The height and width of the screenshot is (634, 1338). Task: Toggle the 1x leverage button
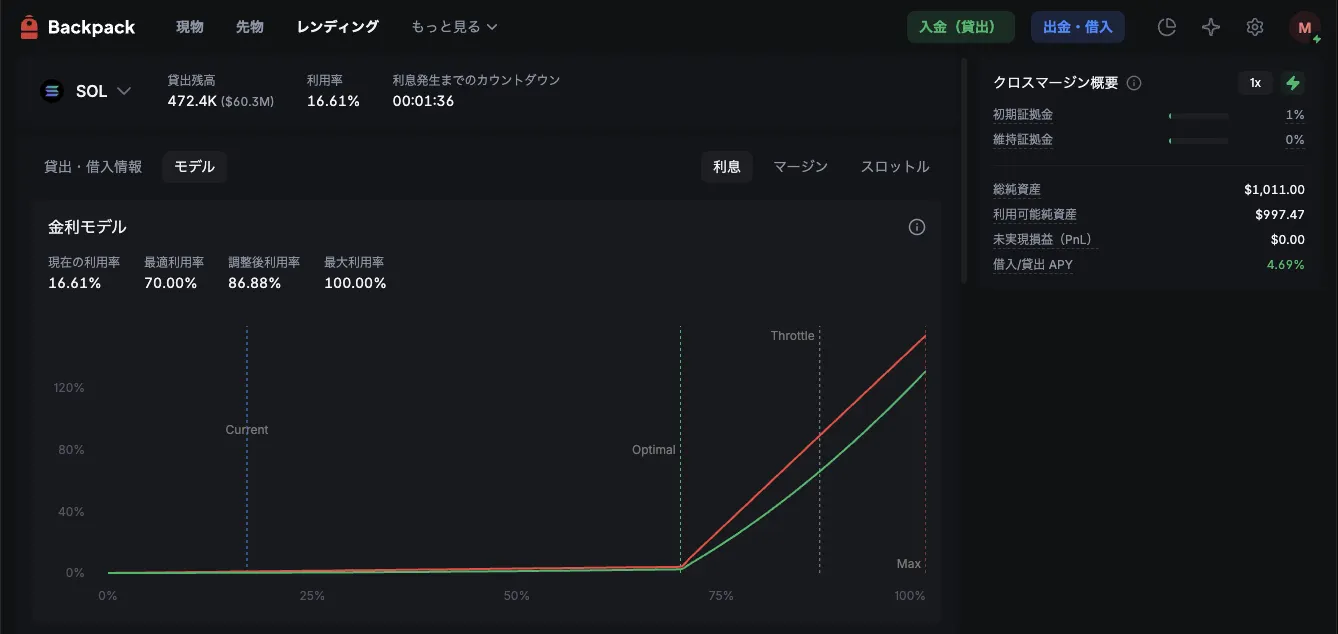pyautogui.click(x=1255, y=83)
